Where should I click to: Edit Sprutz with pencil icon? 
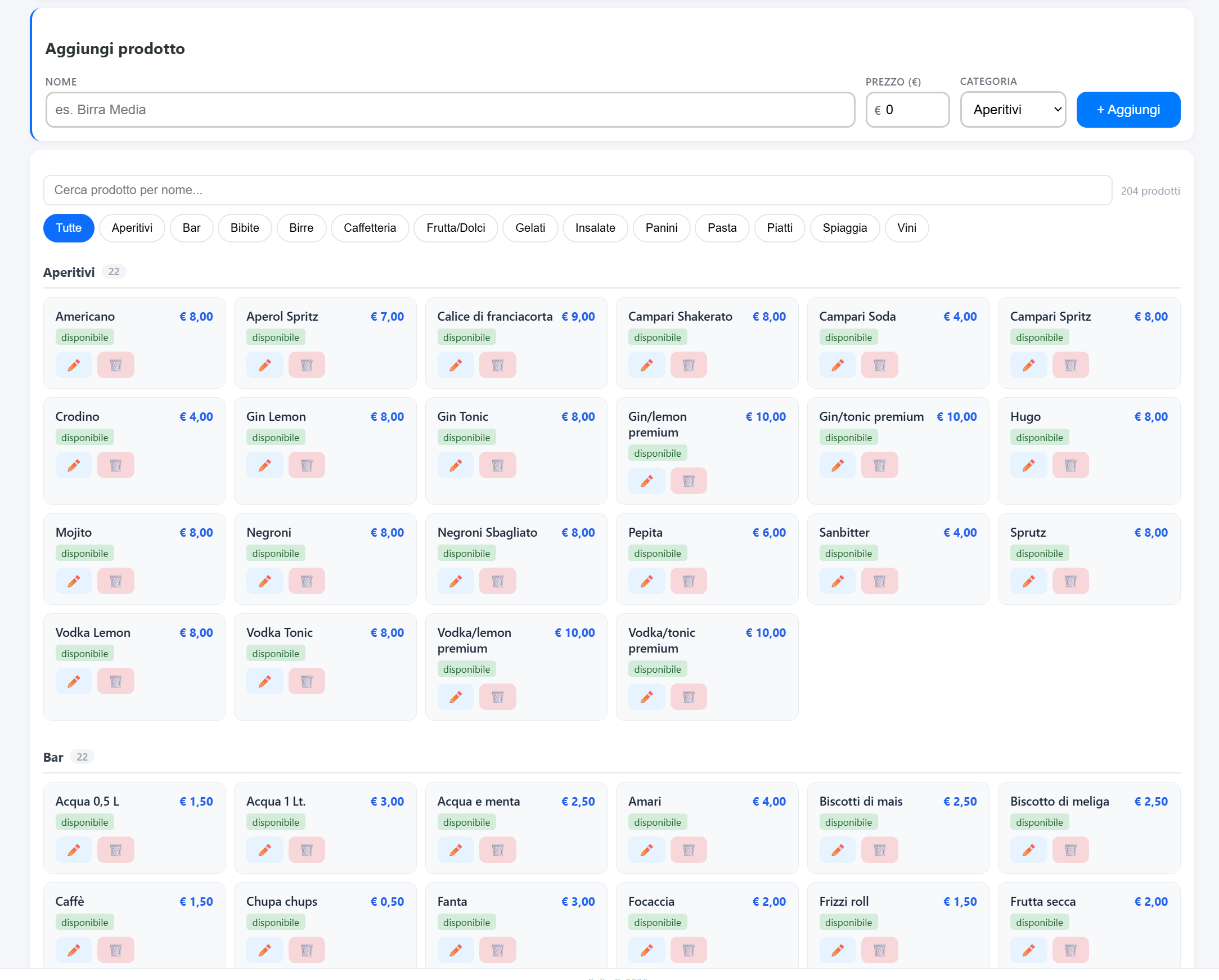(x=1028, y=581)
